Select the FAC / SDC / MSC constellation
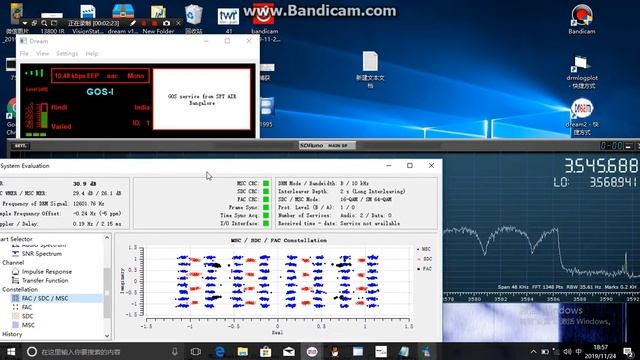The width and height of the screenshot is (640, 360). click(45, 298)
